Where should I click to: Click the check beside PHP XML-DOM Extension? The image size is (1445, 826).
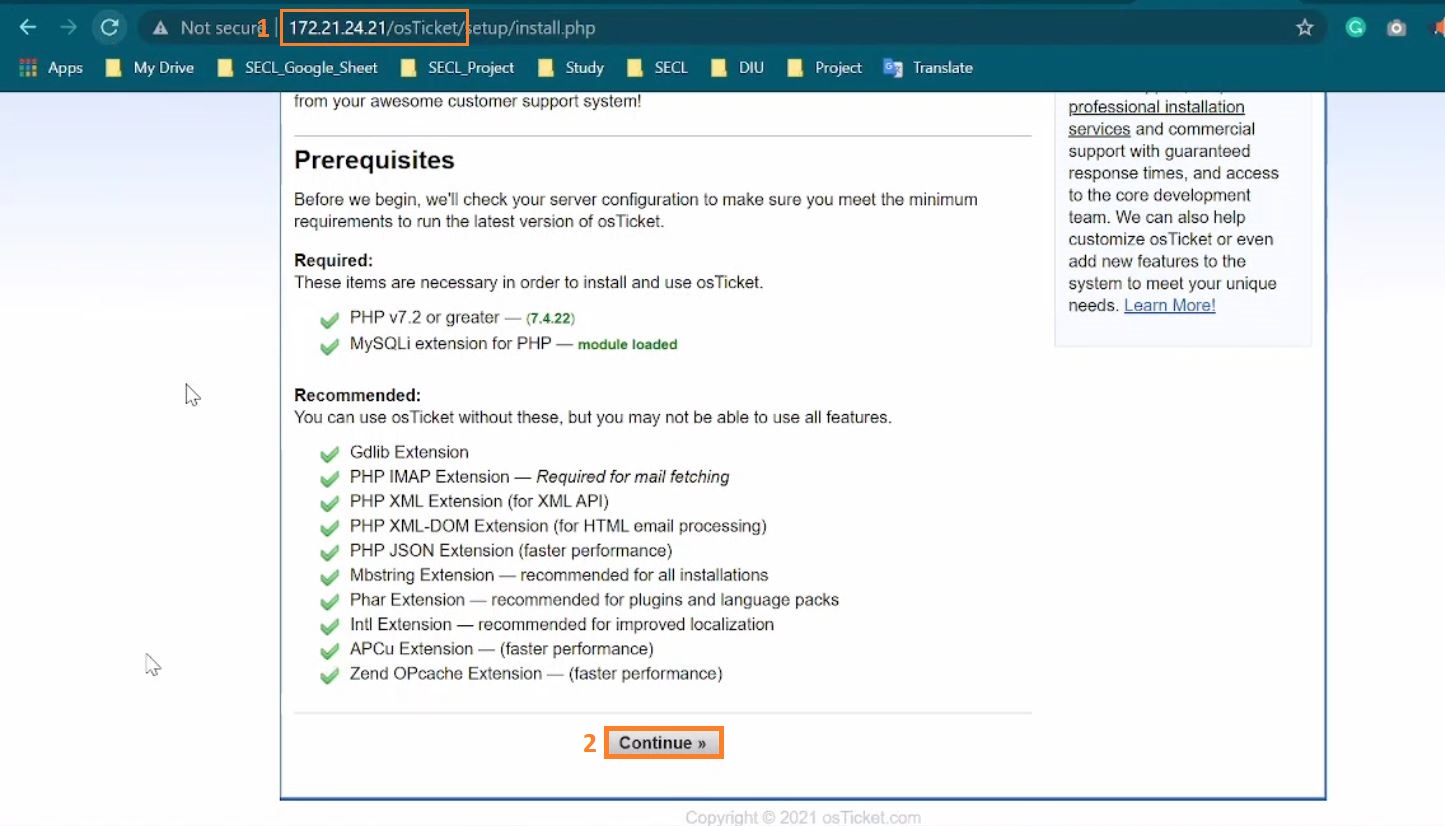pyautogui.click(x=329, y=528)
